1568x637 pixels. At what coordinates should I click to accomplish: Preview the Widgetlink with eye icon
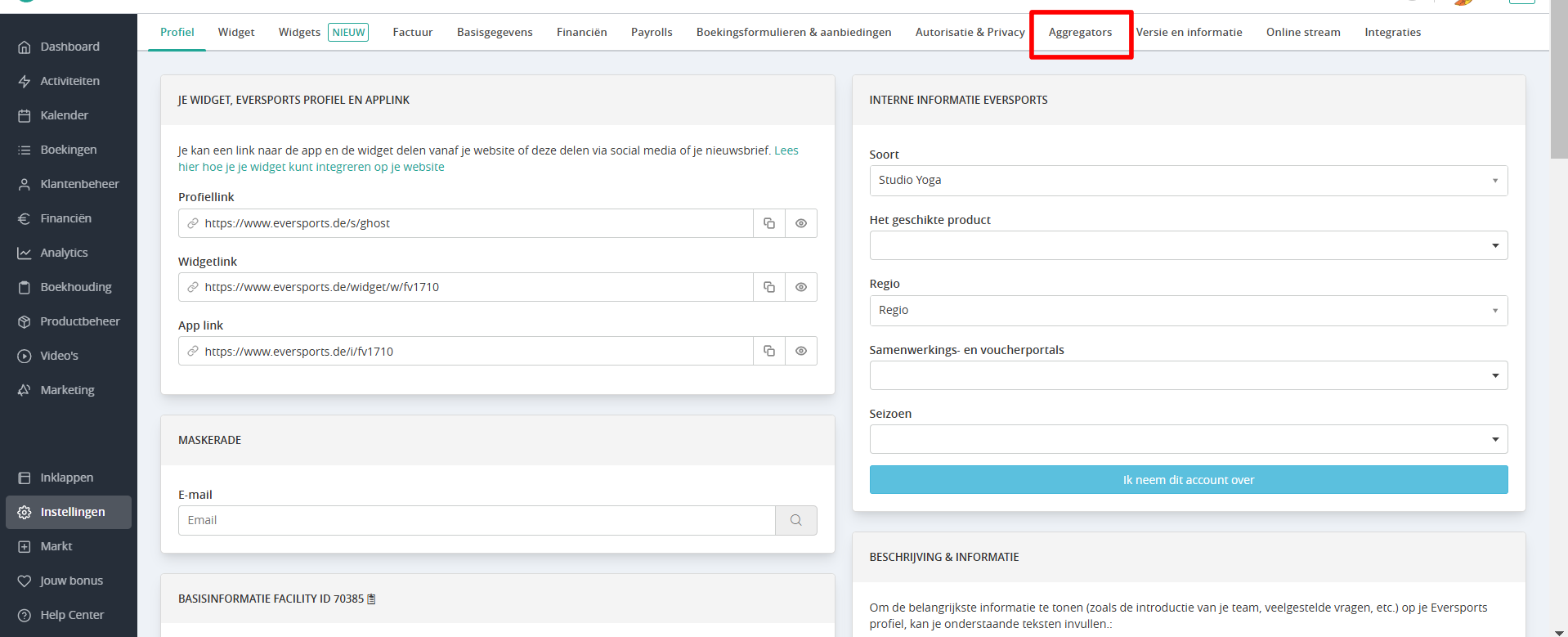[801, 287]
